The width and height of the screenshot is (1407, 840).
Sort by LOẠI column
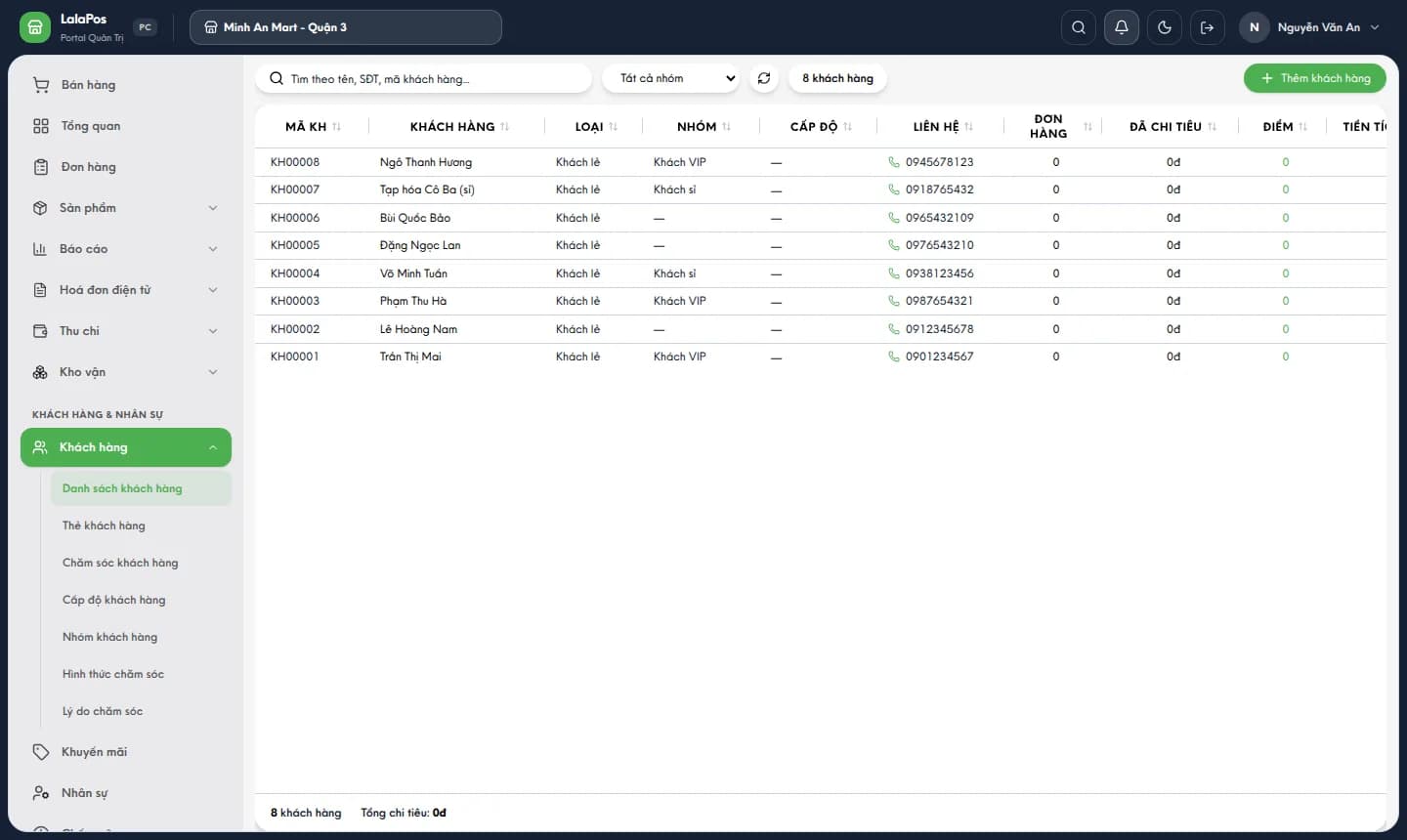tap(613, 127)
